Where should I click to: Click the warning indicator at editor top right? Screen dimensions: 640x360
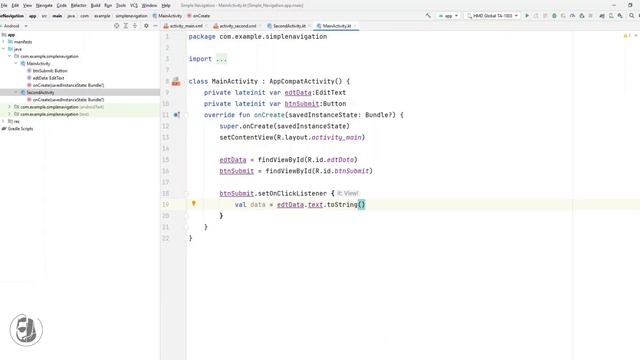[x=627, y=36]
